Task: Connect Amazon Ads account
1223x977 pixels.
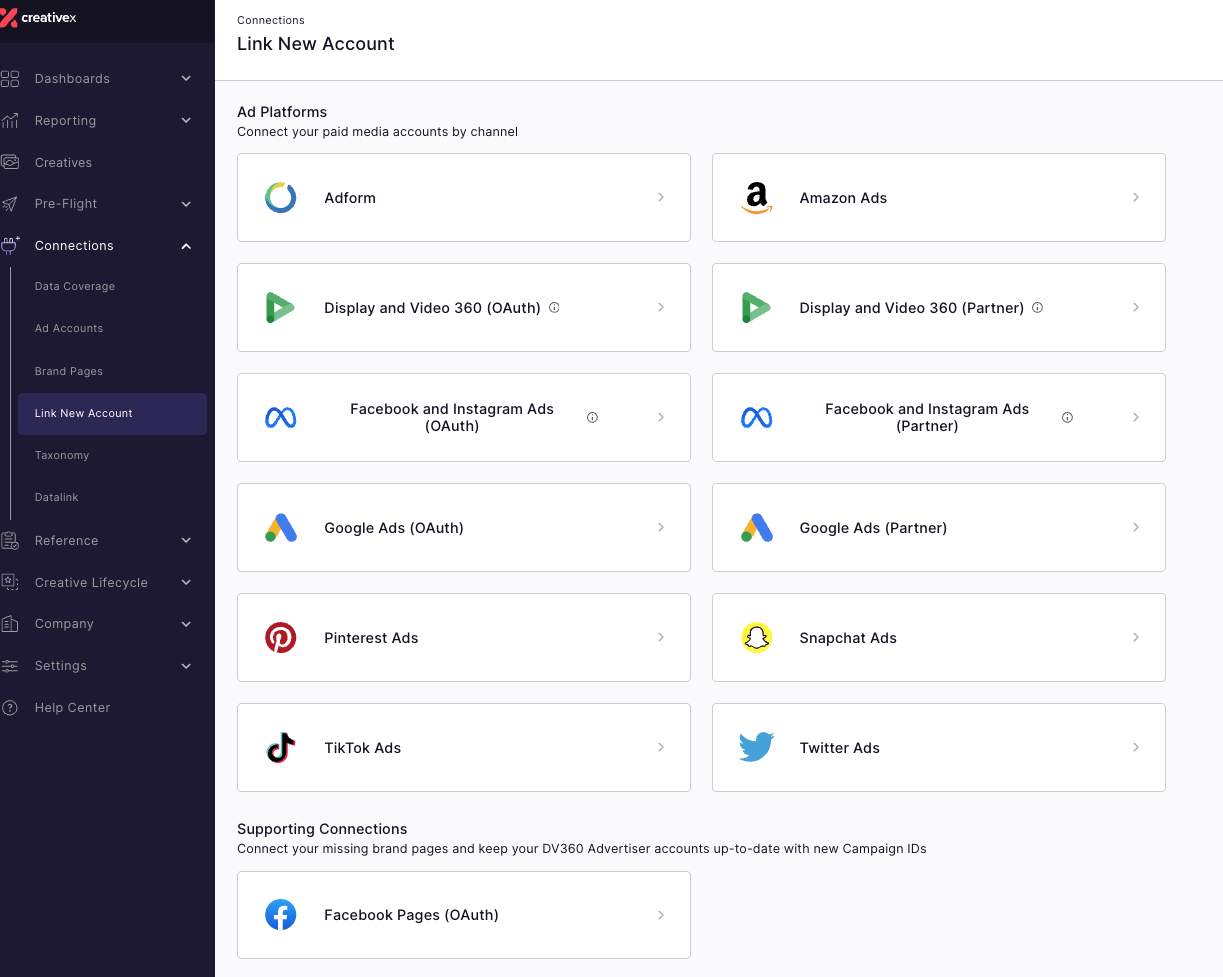Action: (x=938, y=198)
